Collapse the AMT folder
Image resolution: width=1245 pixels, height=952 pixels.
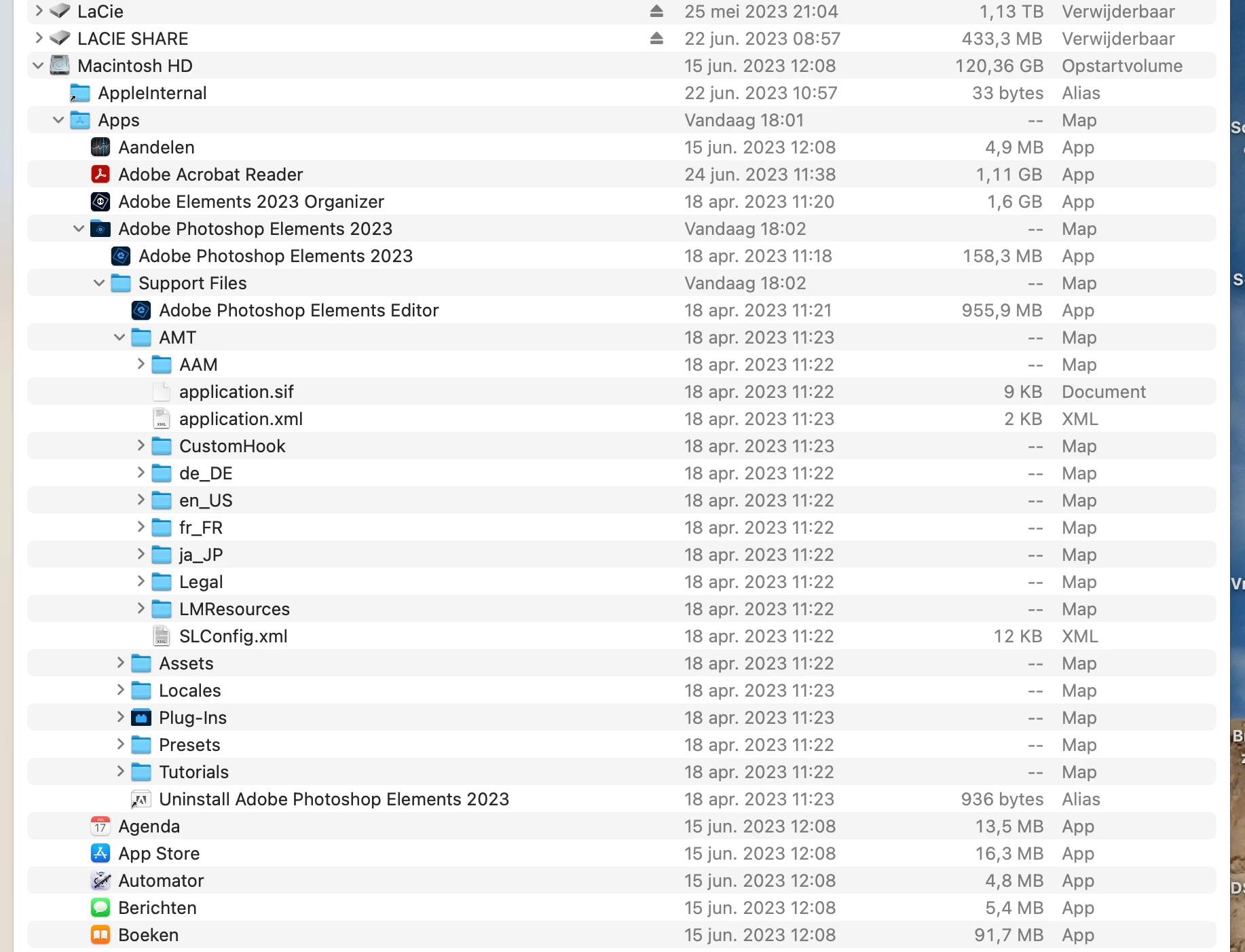click(120, 337)
